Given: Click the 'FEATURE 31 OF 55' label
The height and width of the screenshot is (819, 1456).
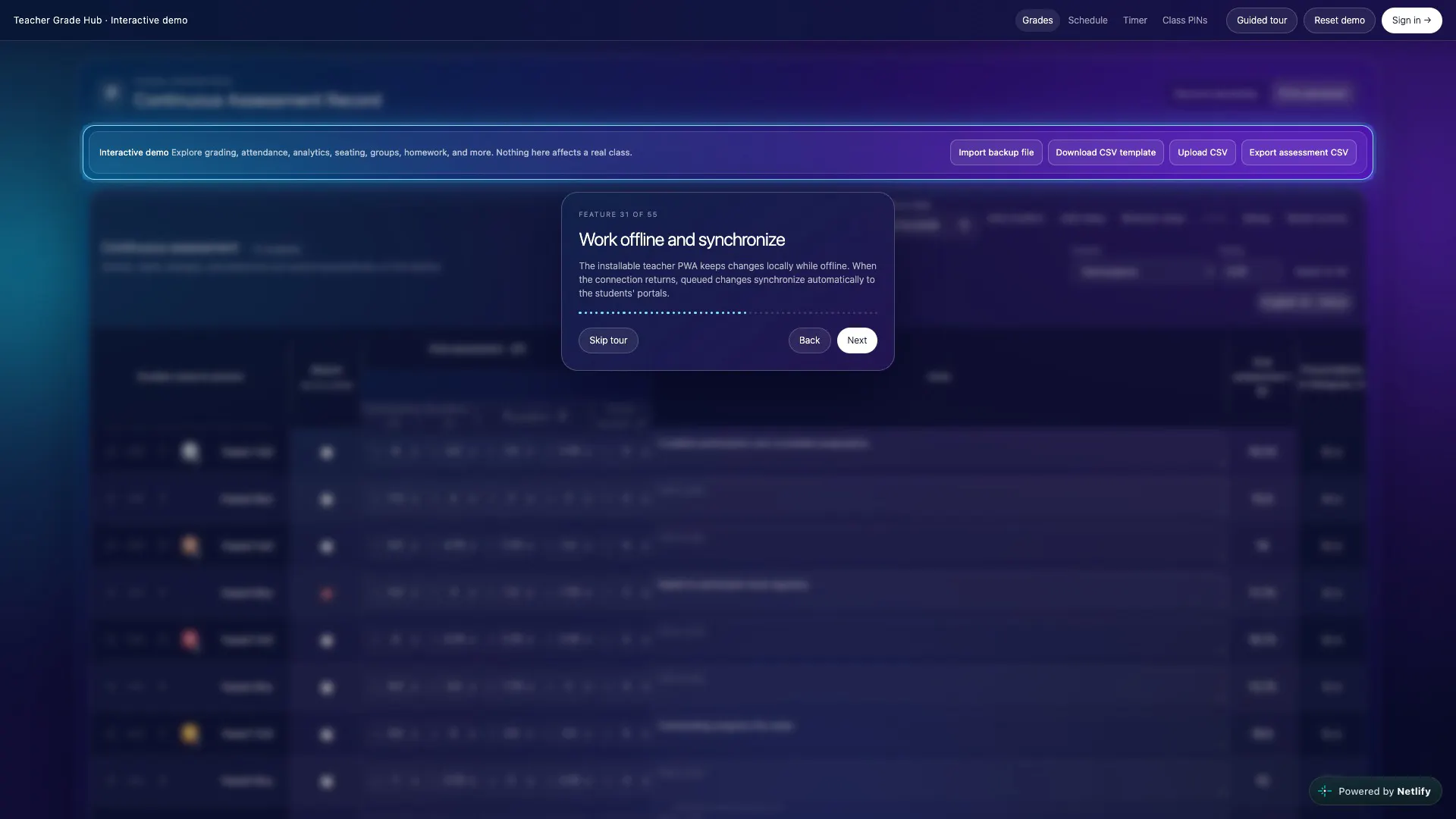Looking at the screenshot, I should (618, 215).
